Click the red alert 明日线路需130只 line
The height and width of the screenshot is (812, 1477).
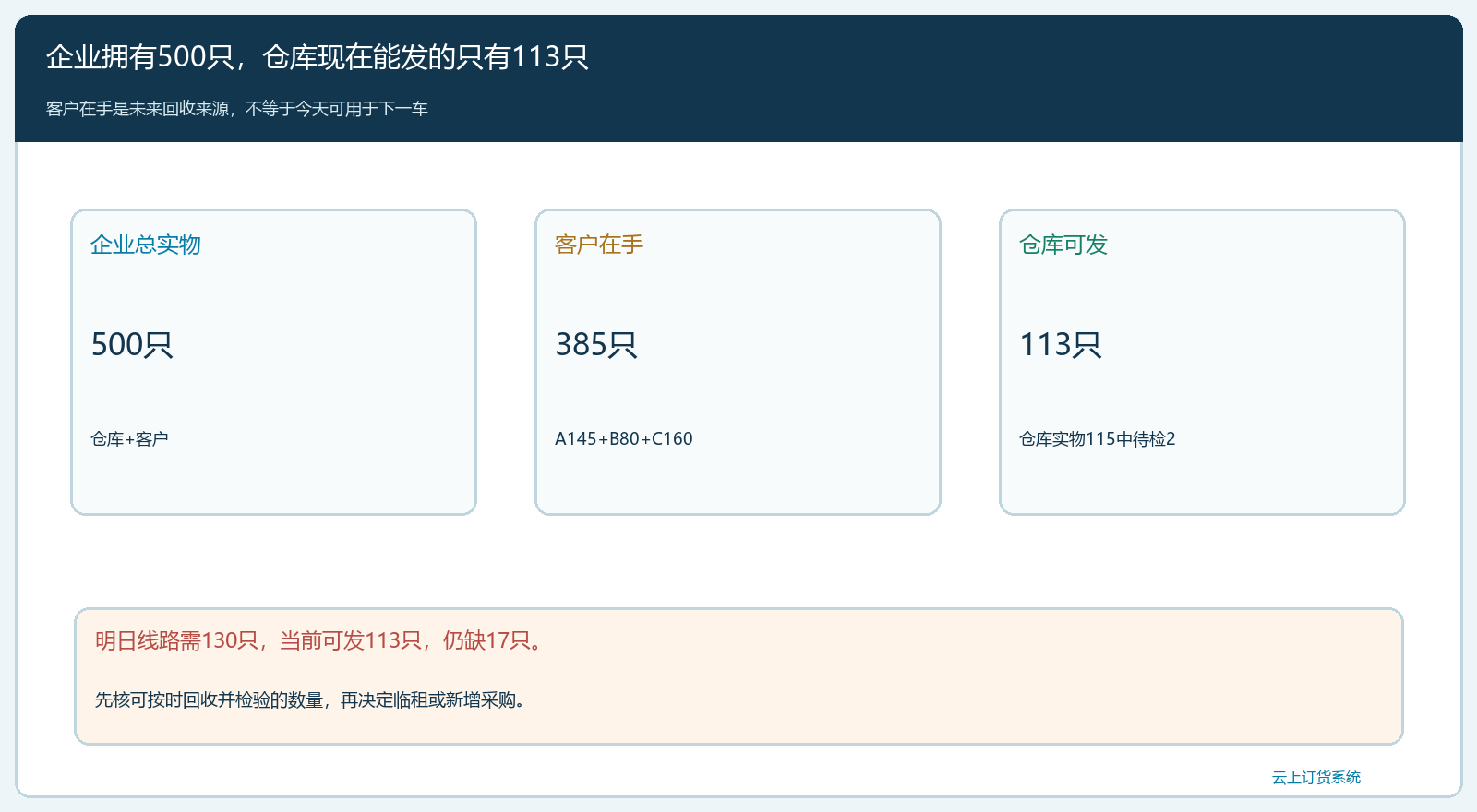pyautogui.click(x=321, y=640)
